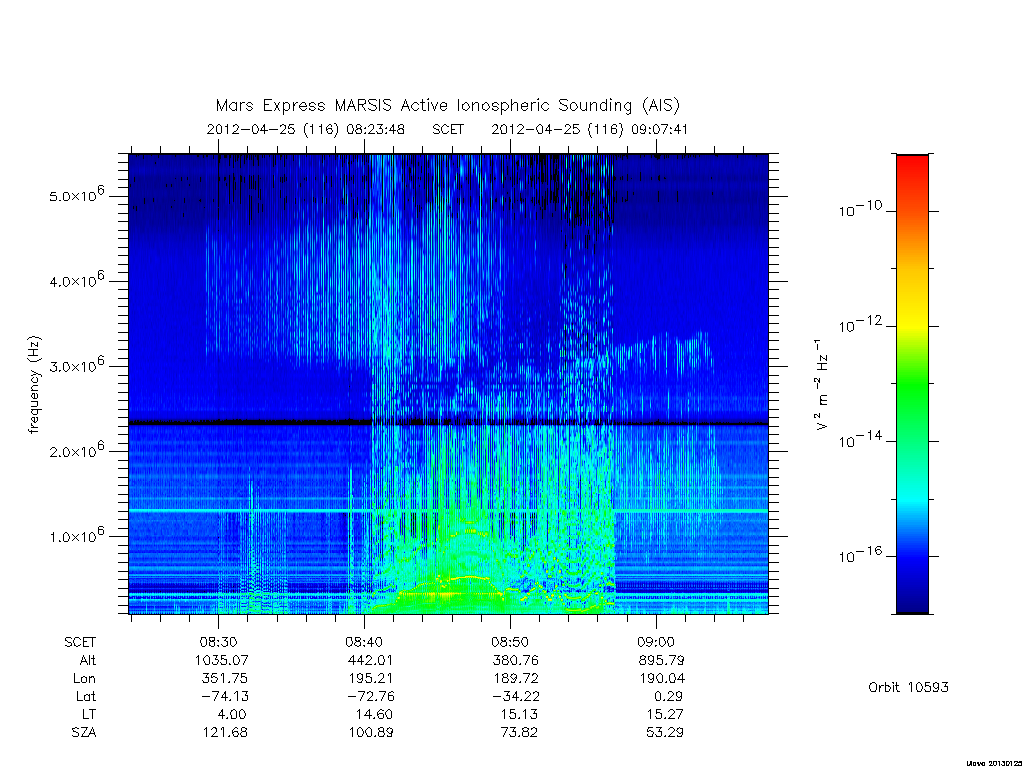Click the black horizontal band near 2.3 MHz
Viewport: 1024px width, 768px height.
[448, 423]
